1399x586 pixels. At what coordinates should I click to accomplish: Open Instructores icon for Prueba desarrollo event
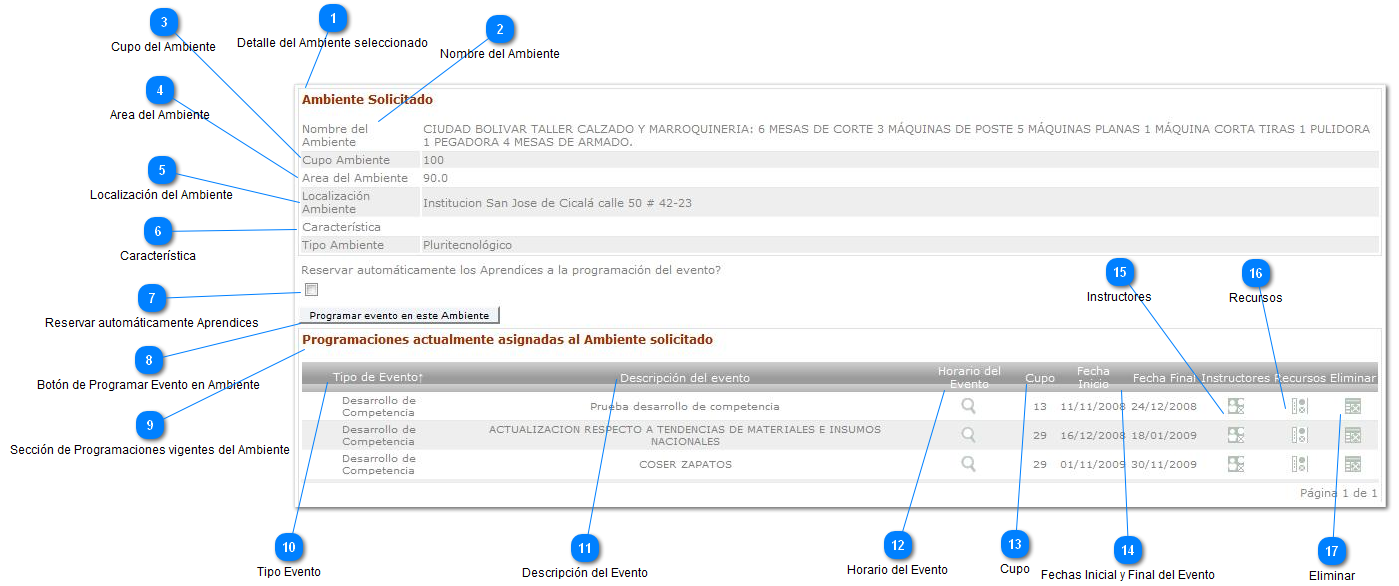click(1236, 406)
